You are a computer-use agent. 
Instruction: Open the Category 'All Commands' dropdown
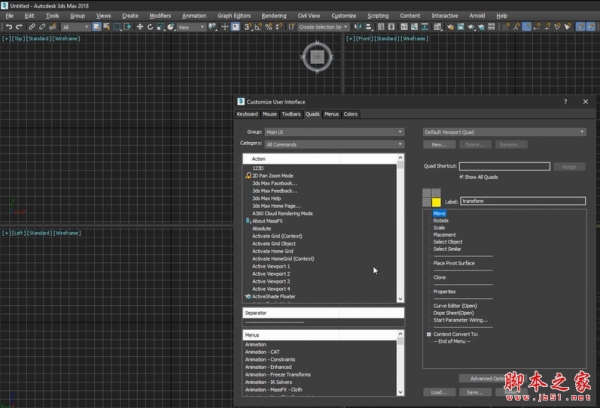click(334, 144)
